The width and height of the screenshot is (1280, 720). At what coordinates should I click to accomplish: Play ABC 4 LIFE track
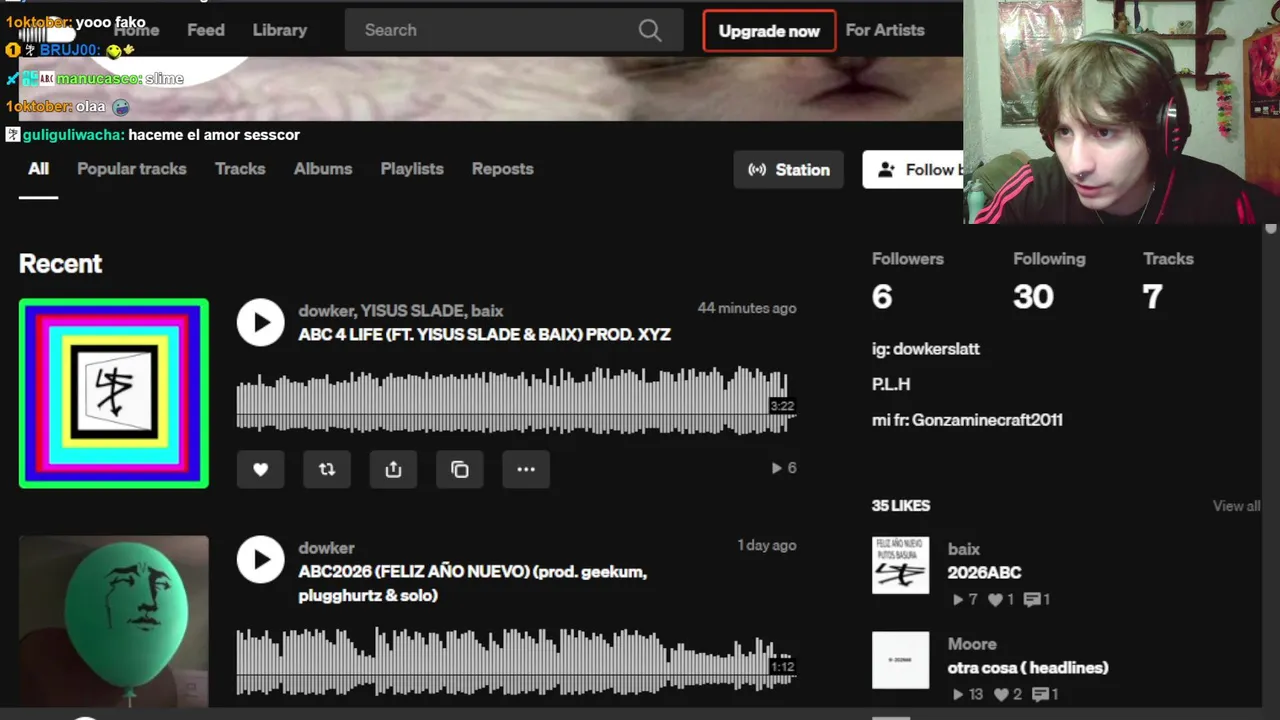pos(261,323)
